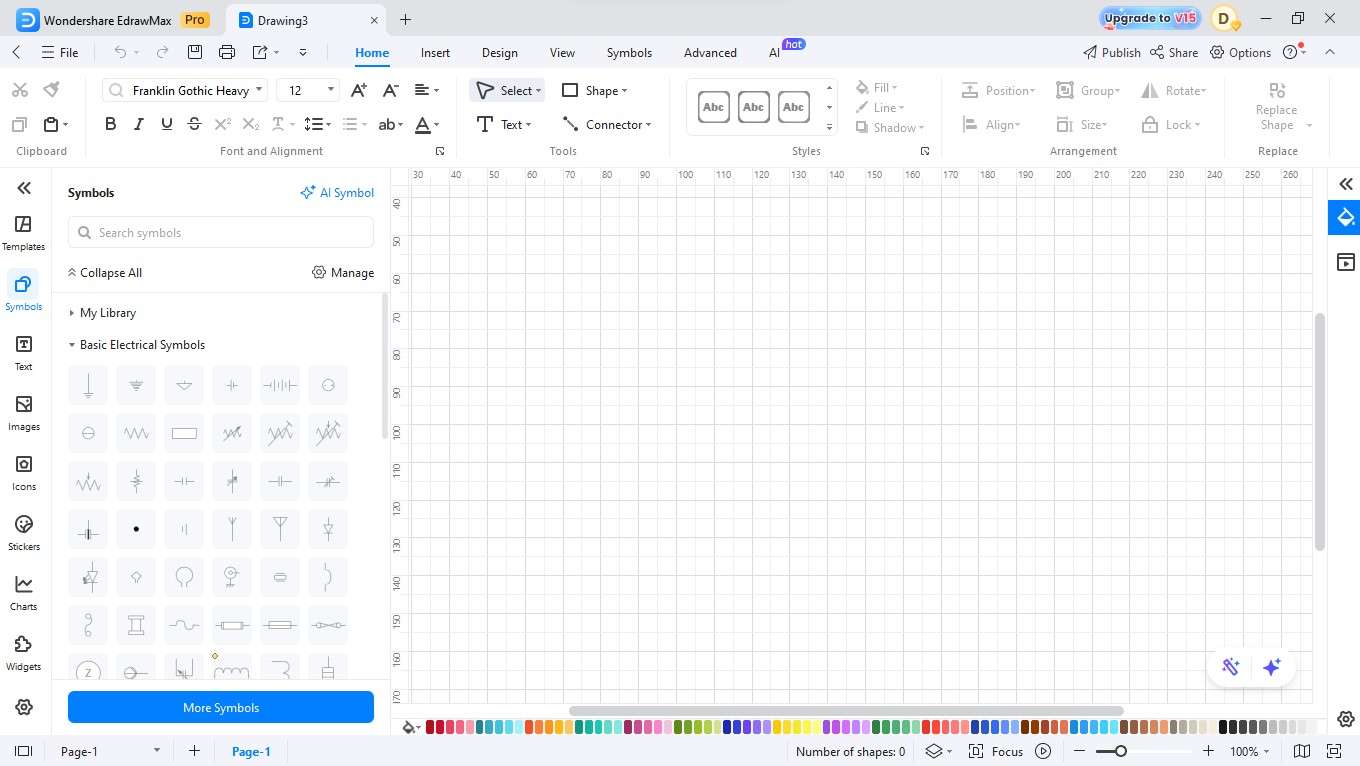This screenshot has height=766, width=1360.
Task: Switch to the Symbols ribbon tab
Action: point(629,53)
